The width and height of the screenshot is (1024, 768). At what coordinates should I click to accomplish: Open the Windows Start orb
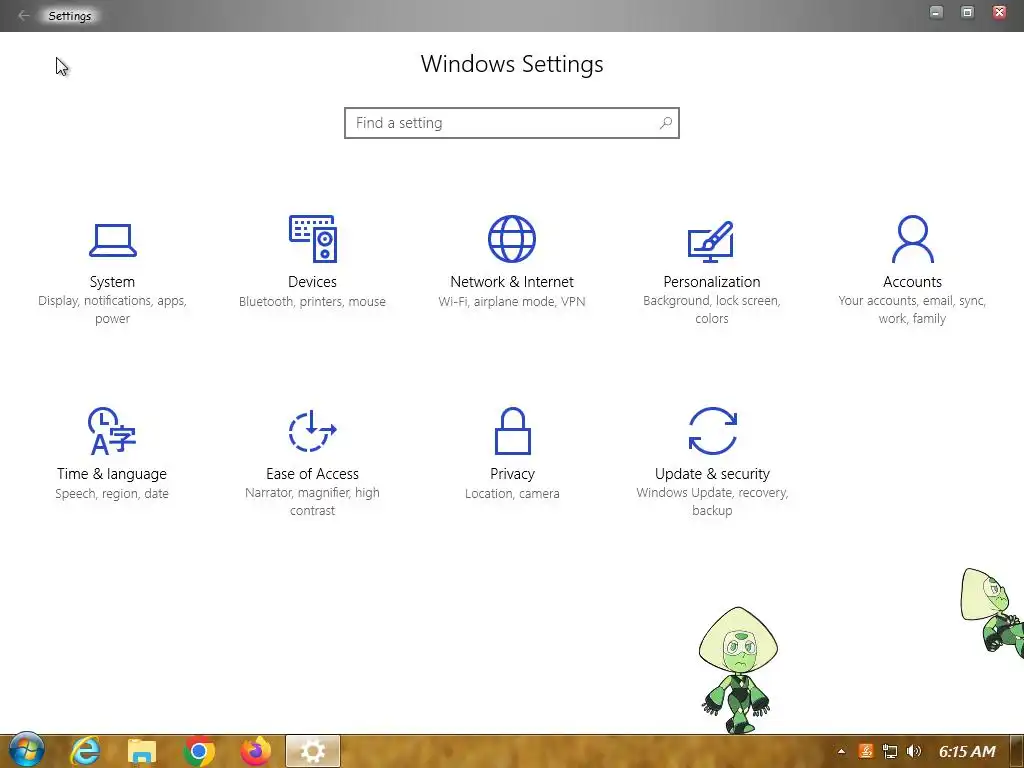(x=26, y=750)
